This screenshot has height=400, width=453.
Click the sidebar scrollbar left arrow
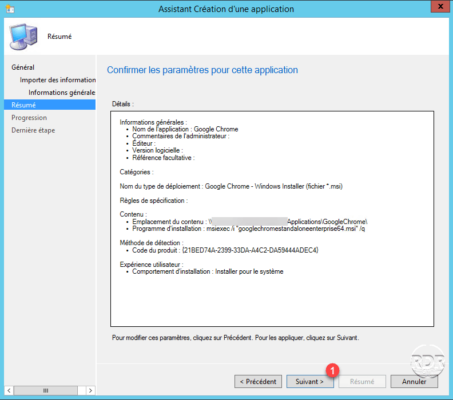click(9, 390)
